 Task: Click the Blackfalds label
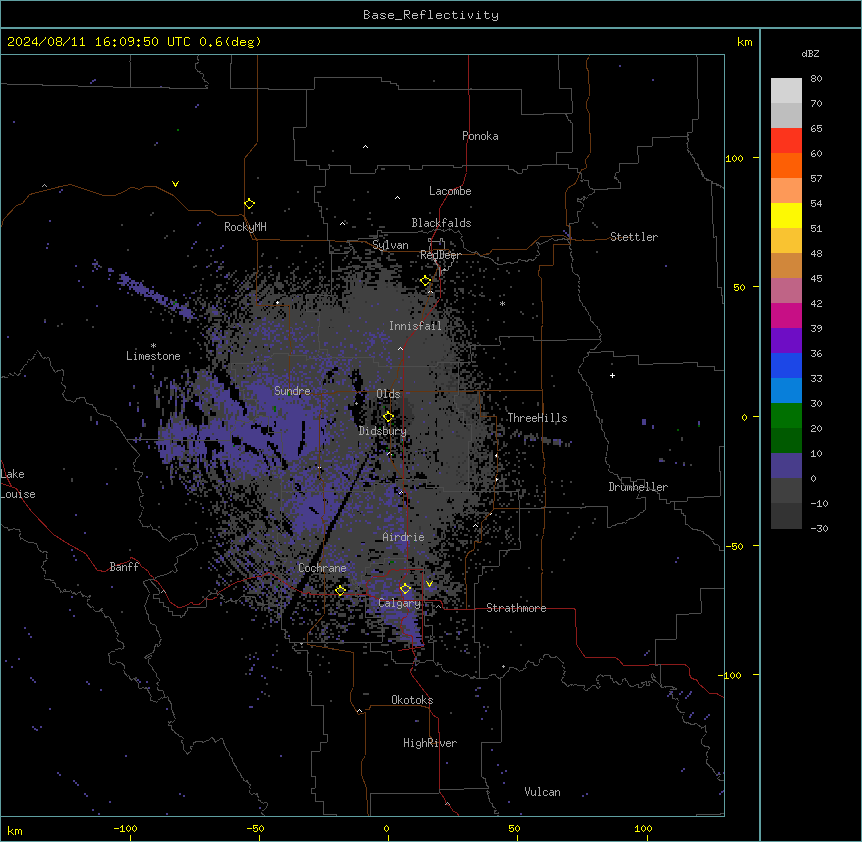point(441,223)
